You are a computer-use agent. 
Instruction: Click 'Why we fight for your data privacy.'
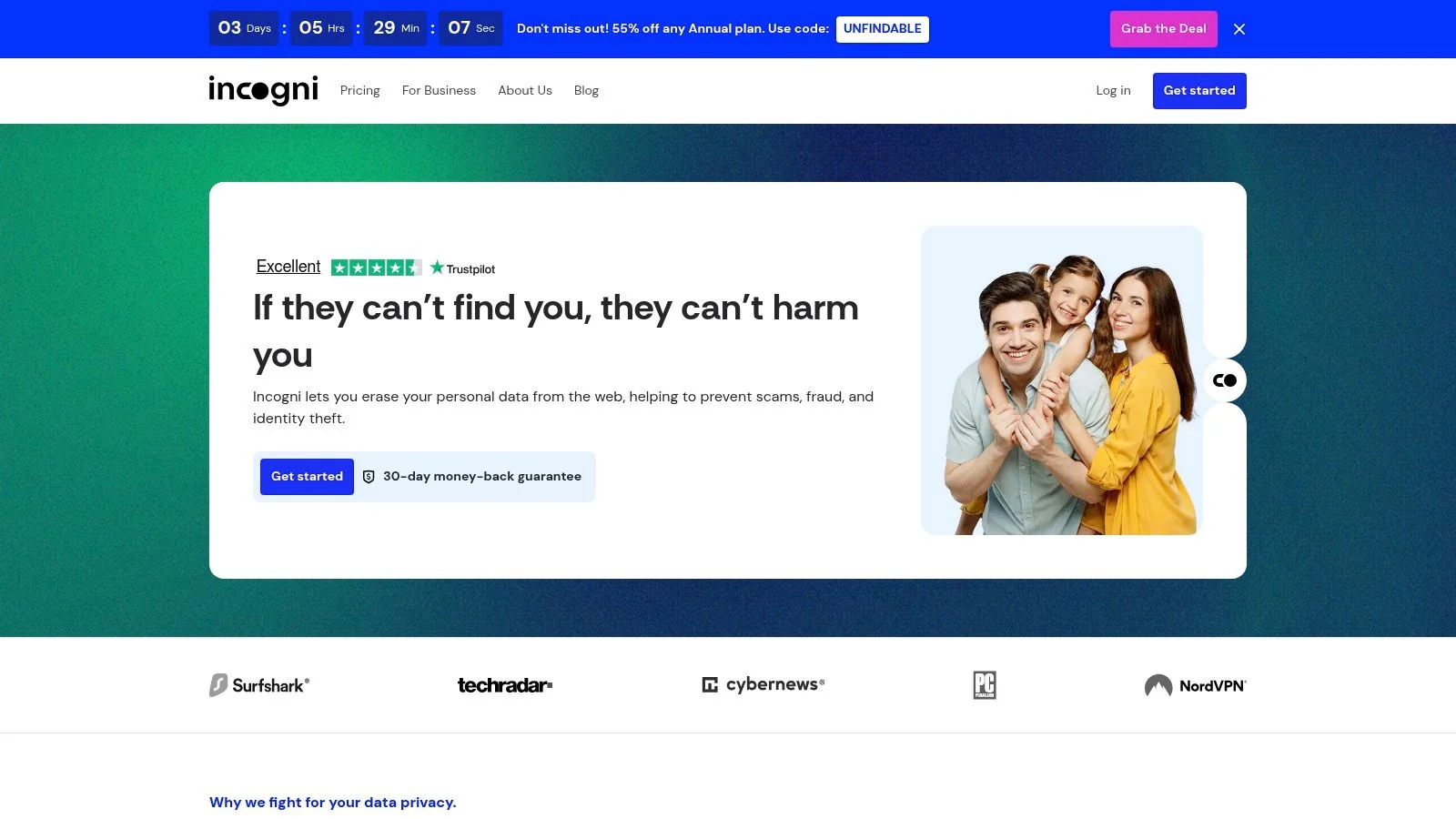(333, 803)
